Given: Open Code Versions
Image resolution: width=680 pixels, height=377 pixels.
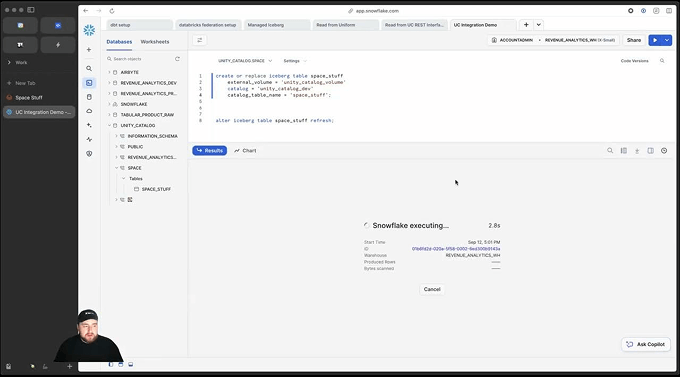Looking at the screenshot, I should tap(634, 61).
